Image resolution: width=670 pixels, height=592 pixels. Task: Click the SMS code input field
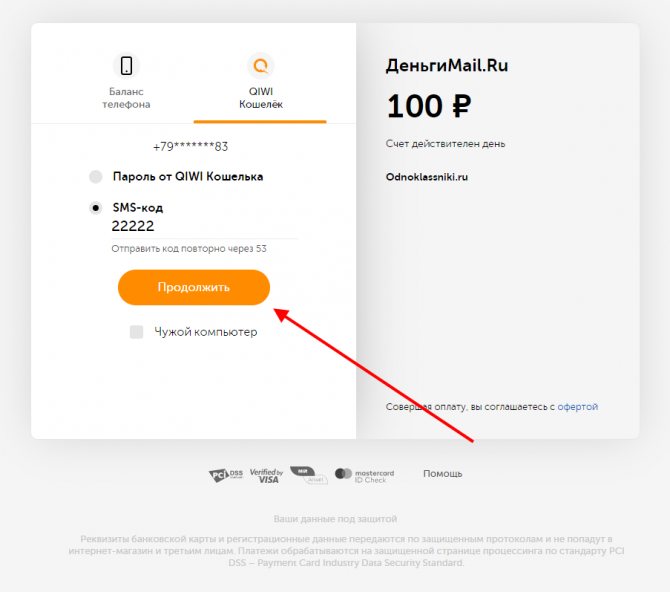pyautogui.click(x=204, y=227)
